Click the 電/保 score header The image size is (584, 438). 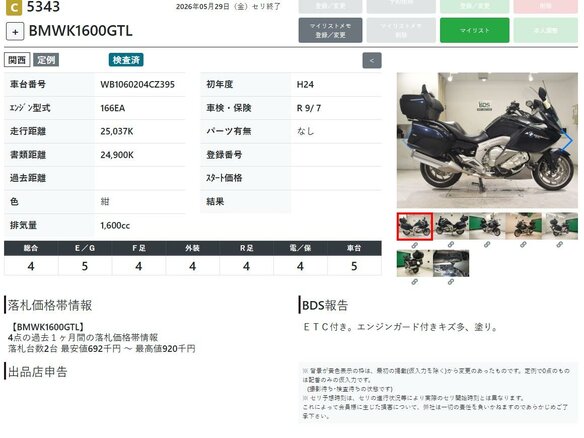click(300, 248)
